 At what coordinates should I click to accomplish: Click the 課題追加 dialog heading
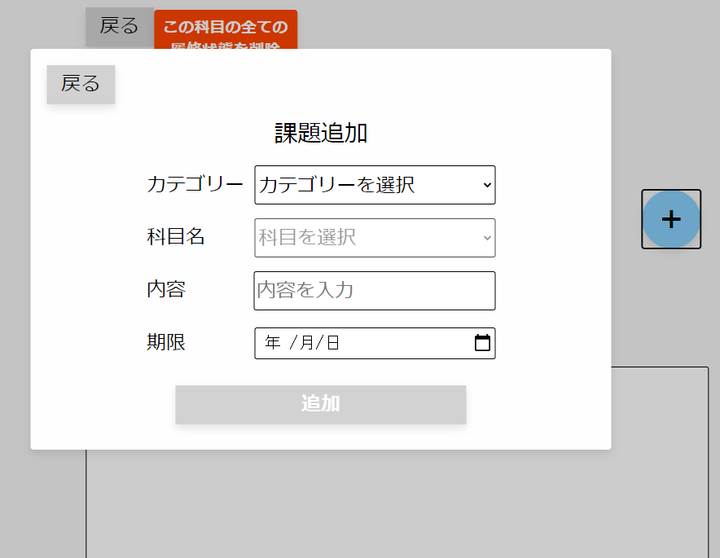click(321, 133)
